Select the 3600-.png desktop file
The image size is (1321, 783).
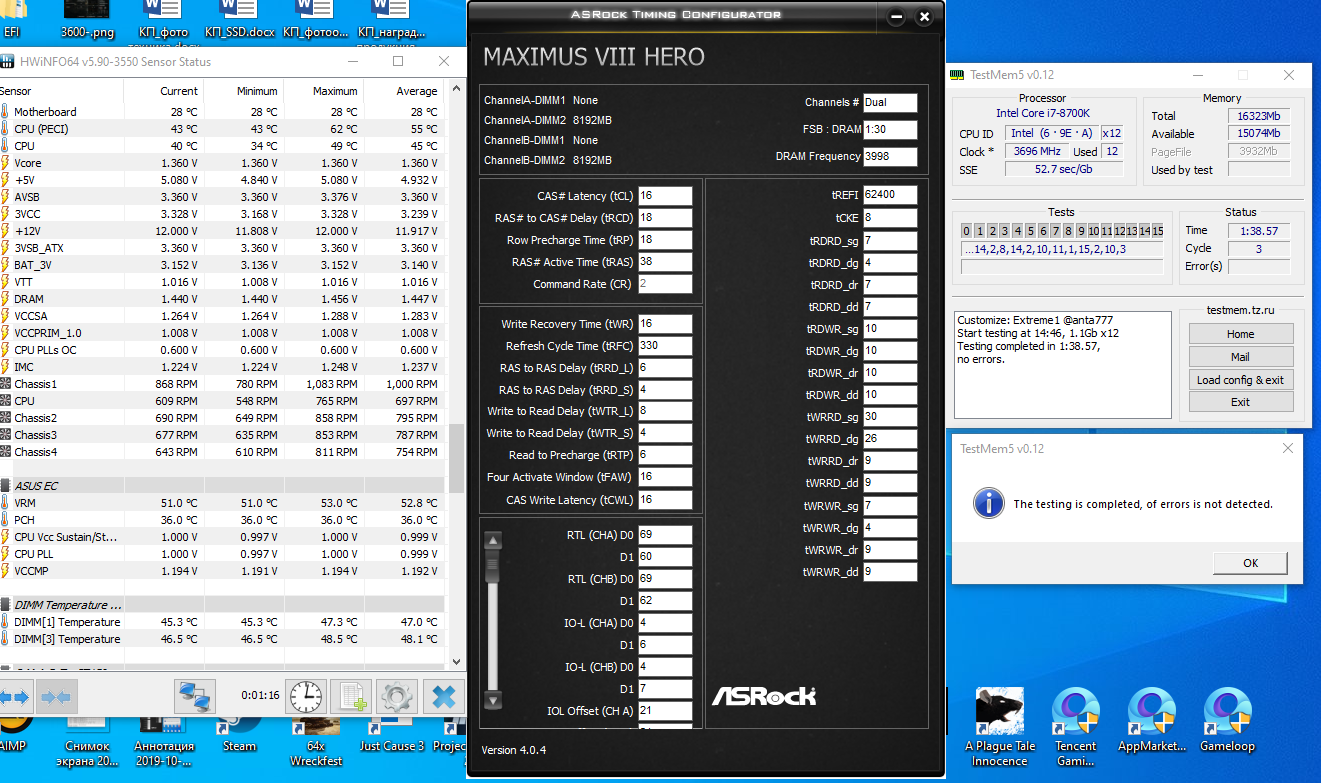coord(87,20)
